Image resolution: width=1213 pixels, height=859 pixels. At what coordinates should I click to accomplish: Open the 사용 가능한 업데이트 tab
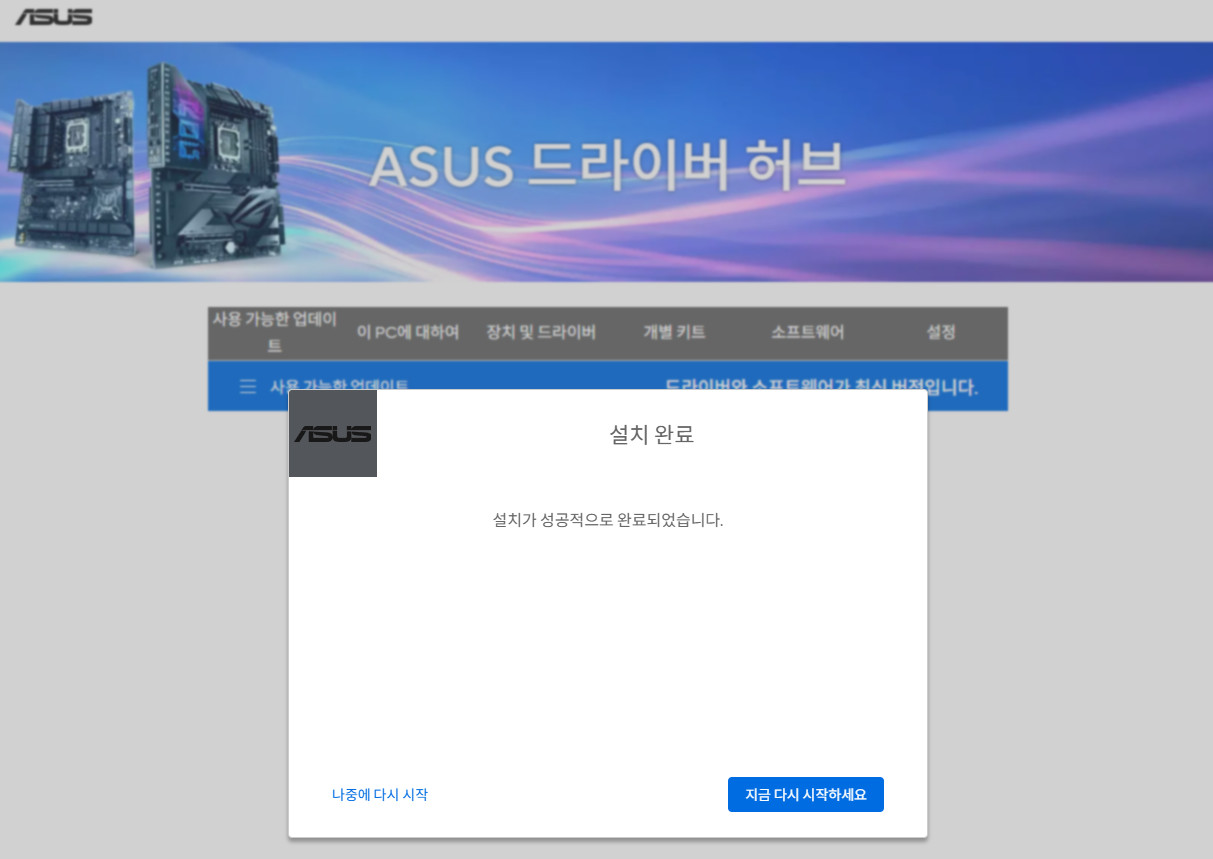click(275, 332)
